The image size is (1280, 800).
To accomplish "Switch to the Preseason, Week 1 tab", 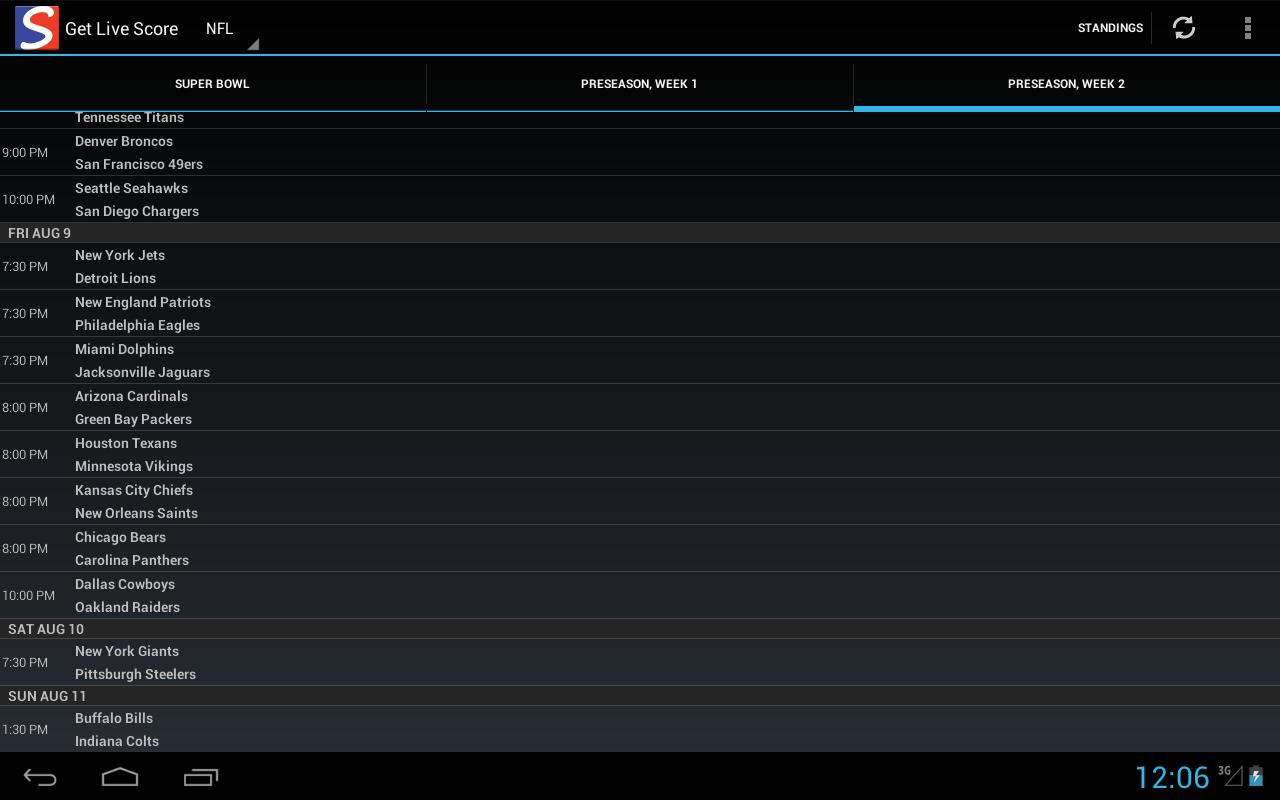I will pyautogui.click(x=639, y=84).
